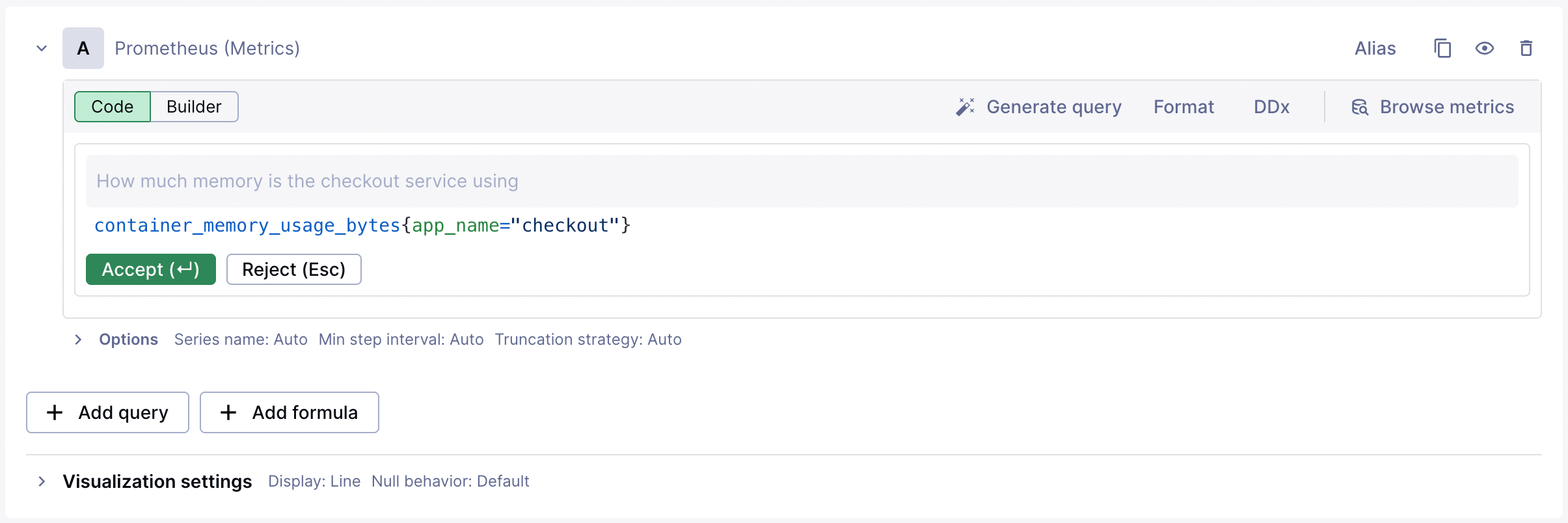The image size is (1568, 523).
Task: Click the Browse metrics search icon
Action: (x=1360, y=107)
